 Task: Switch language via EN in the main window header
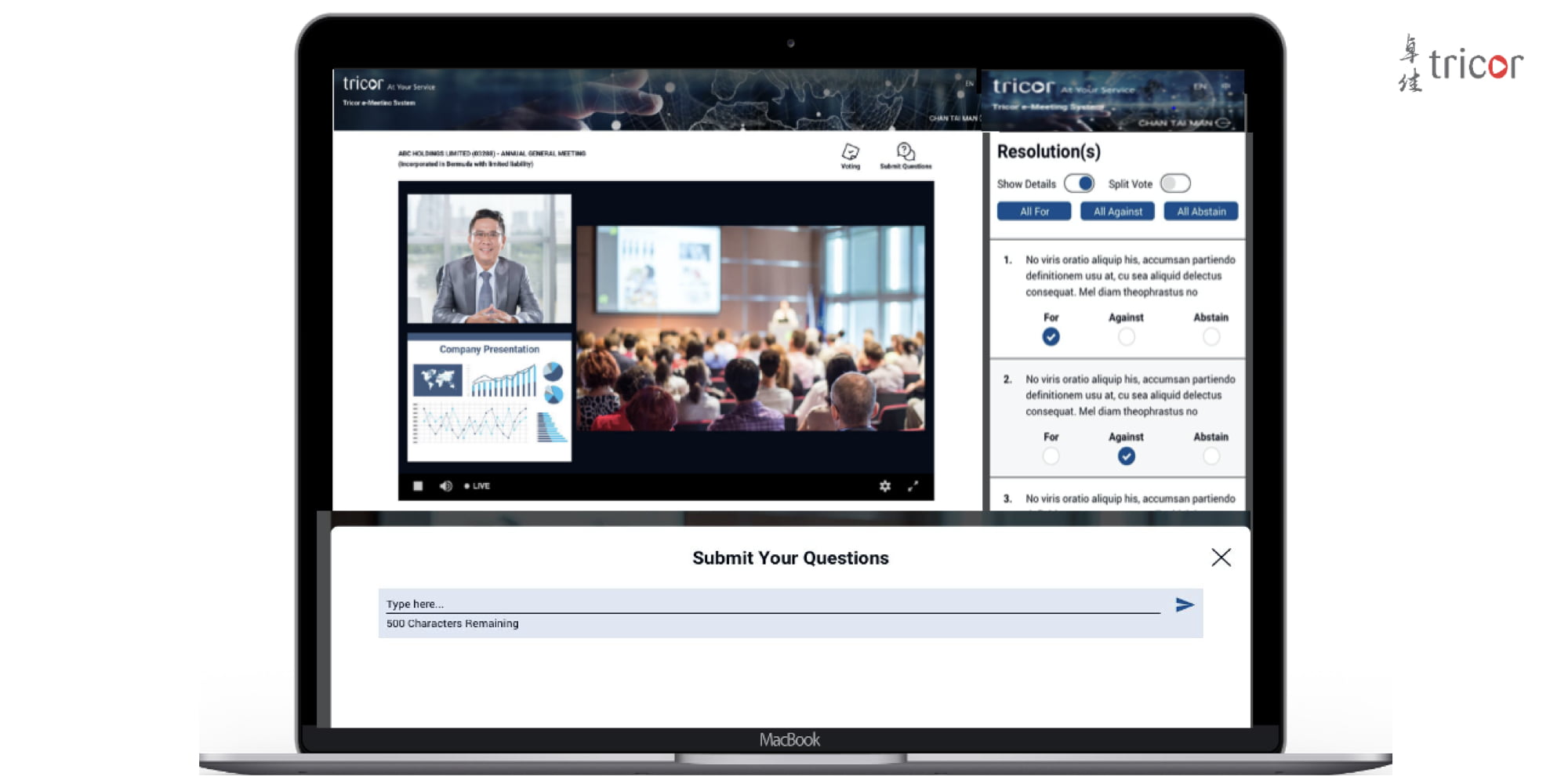[969, 83]
